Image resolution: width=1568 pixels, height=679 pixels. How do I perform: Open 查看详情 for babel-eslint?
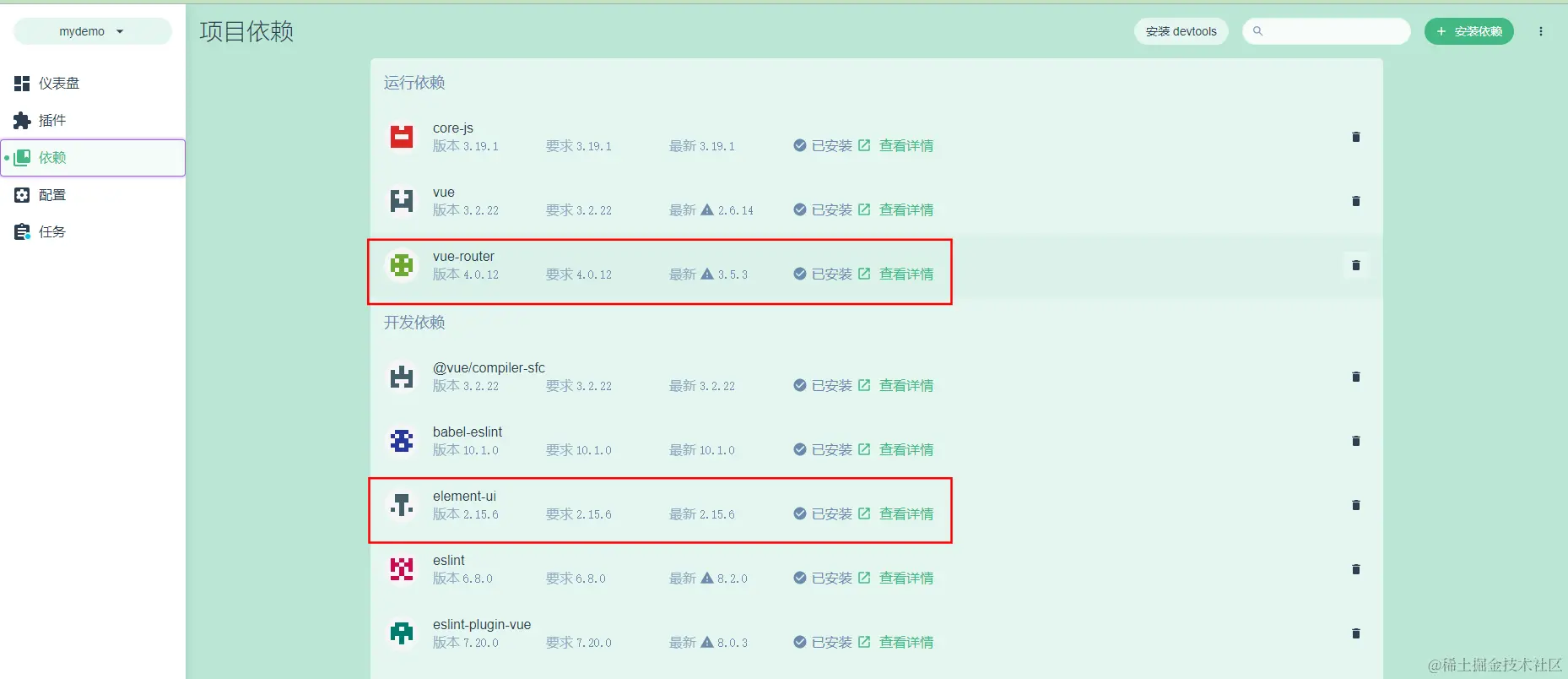[x=895, y=450]
